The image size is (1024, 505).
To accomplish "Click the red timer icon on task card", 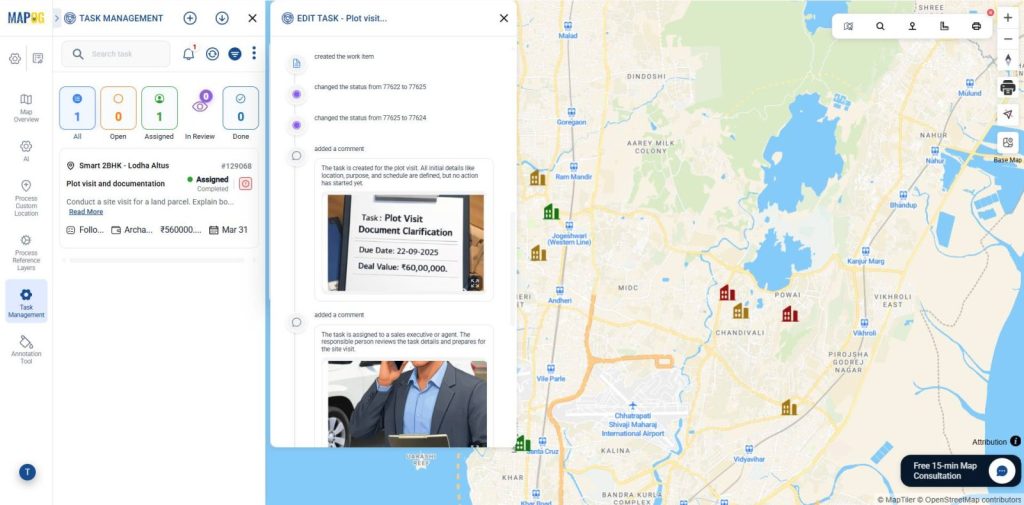I will 245,184.
